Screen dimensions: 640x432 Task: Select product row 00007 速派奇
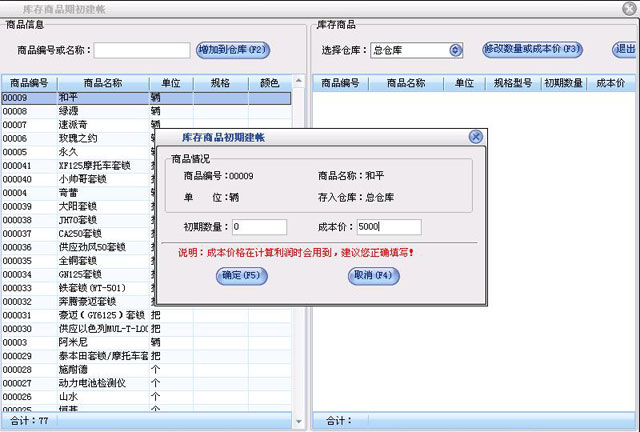coord(80,125)
